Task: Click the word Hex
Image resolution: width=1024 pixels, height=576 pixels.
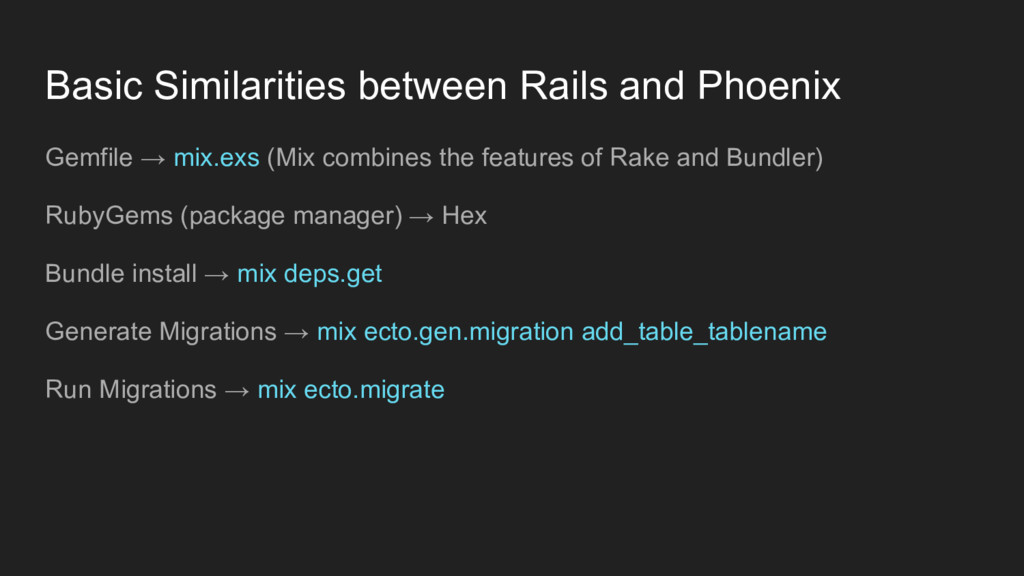Action: pos(464,216)
